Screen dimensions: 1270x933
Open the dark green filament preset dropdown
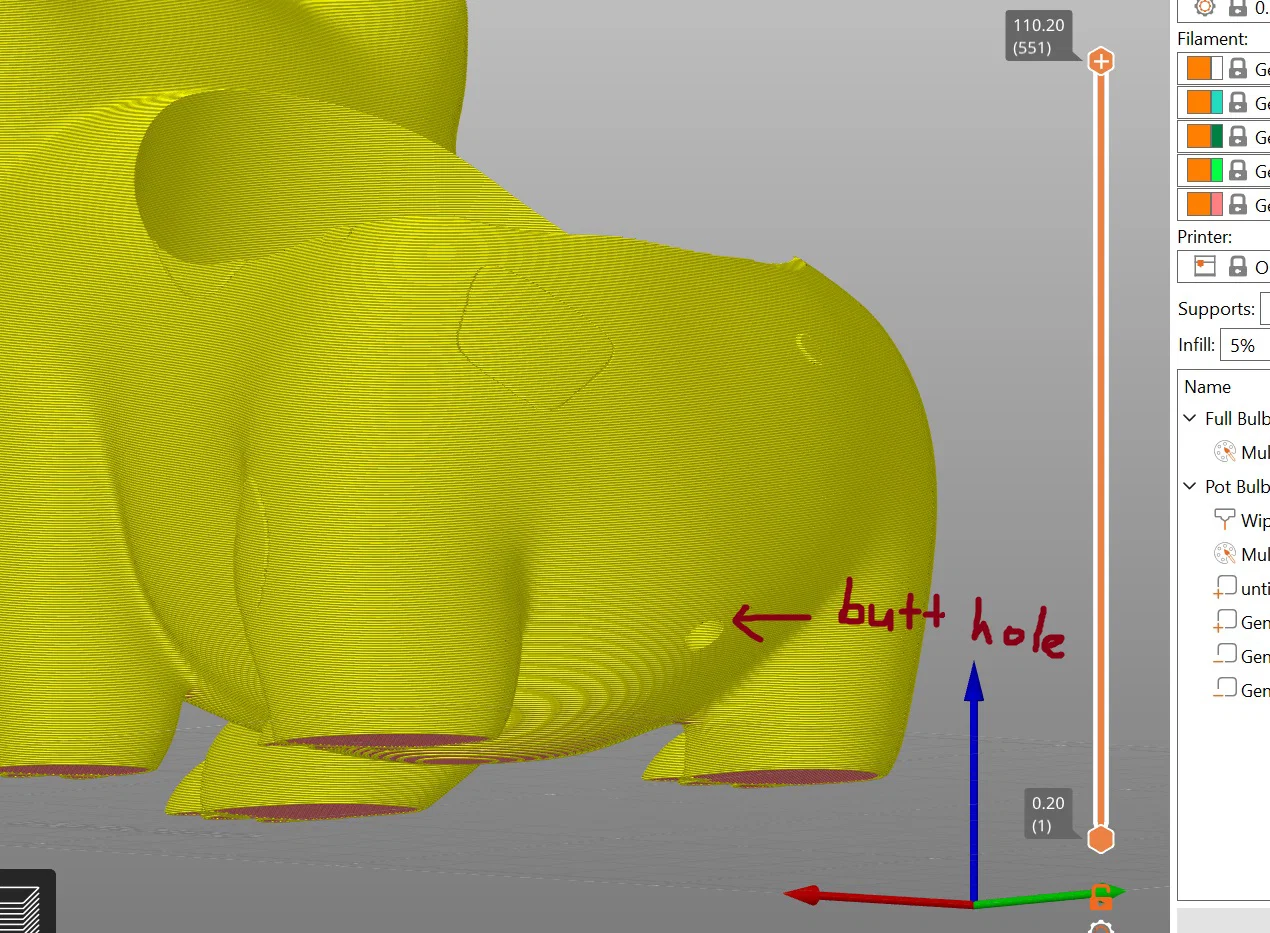tap(1224, 136)
